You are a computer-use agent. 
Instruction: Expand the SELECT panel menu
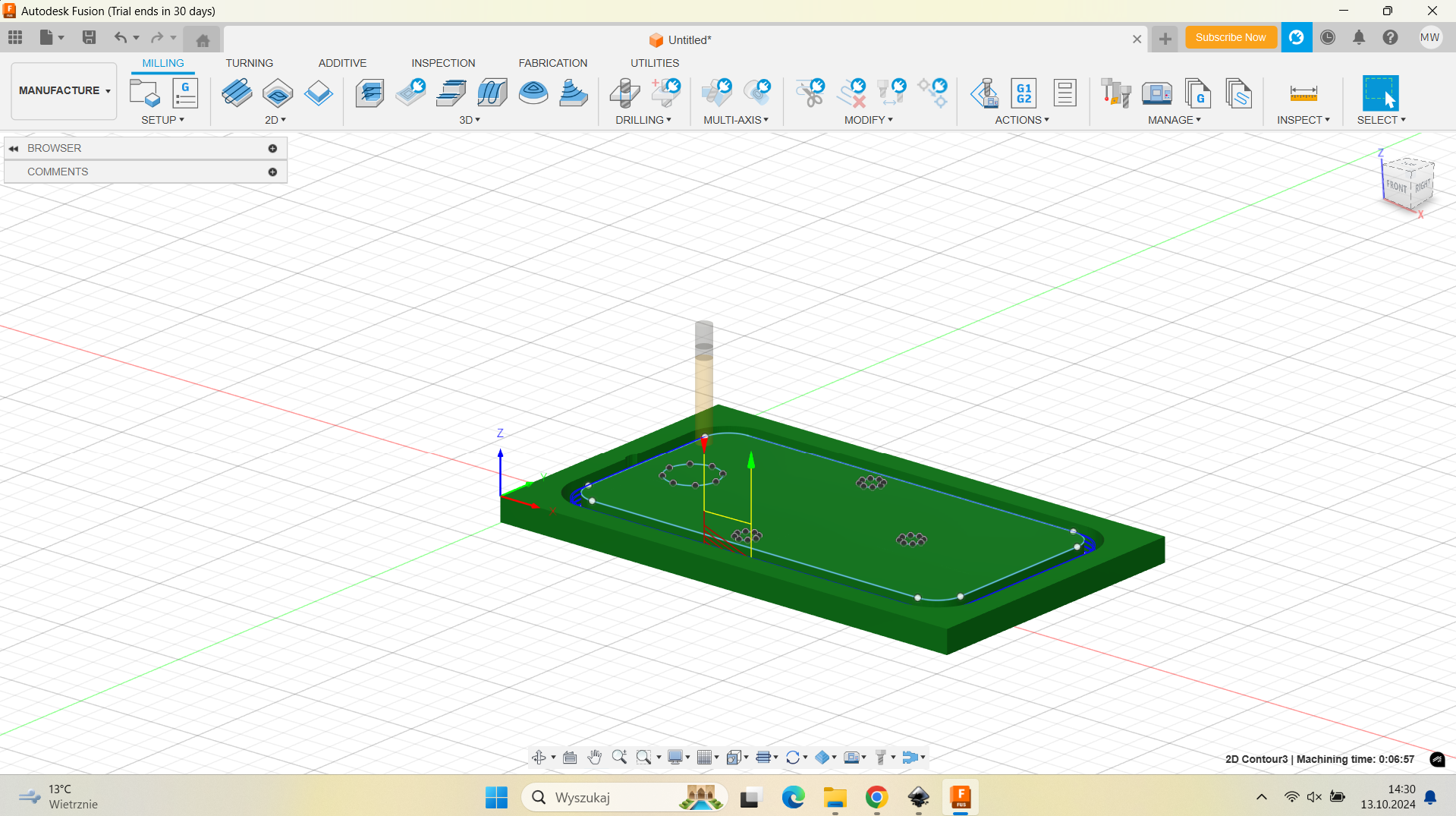(1382, 120)
